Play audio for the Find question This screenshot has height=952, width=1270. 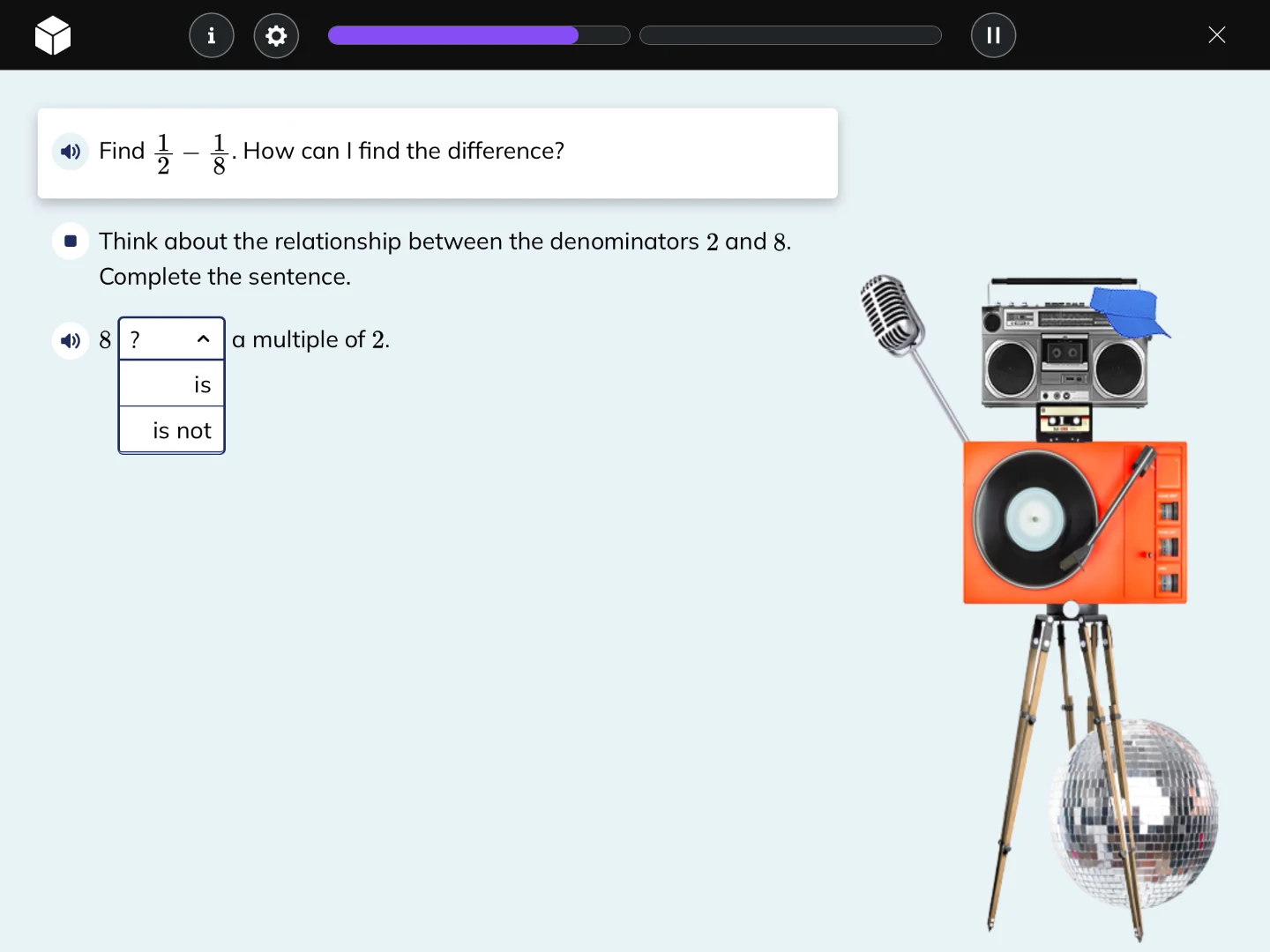point(71,152)
